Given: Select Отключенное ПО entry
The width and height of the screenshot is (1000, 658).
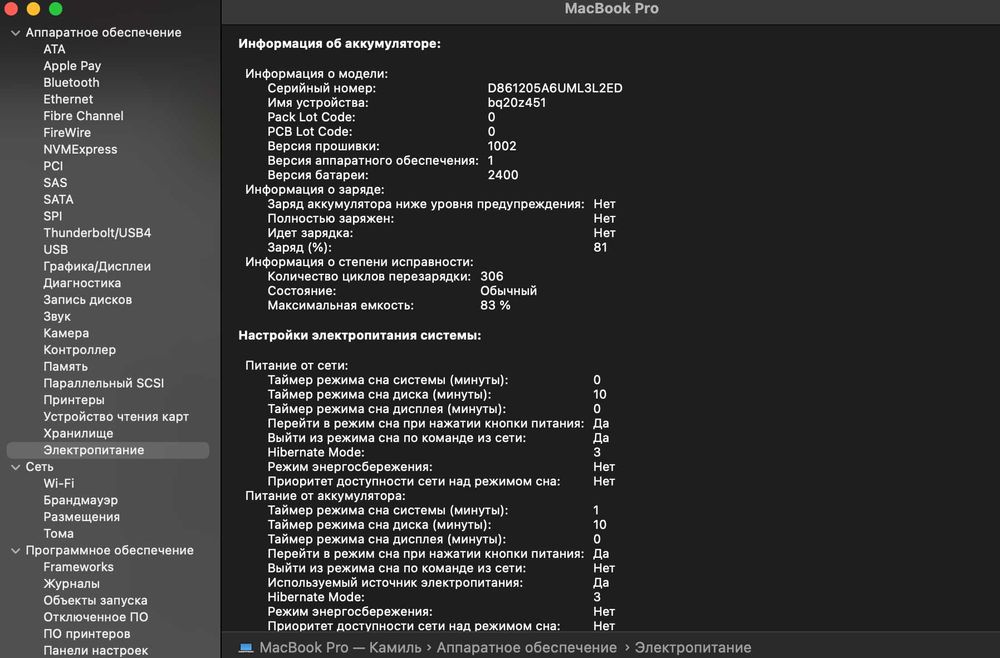Looking at the screenshot, I should click(95, 617).
